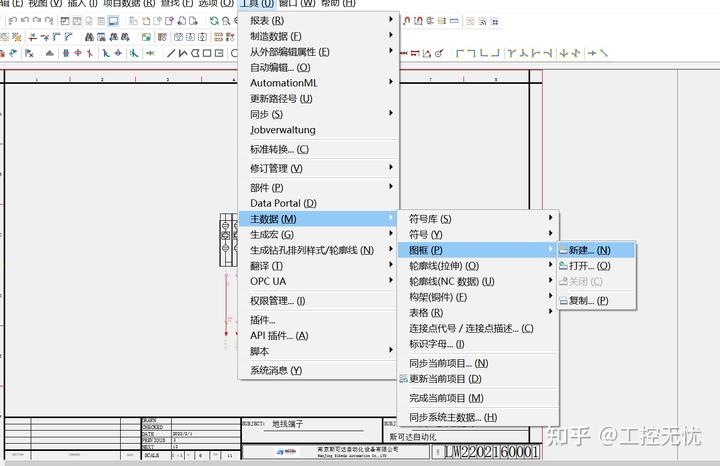Viewport: 720px width, 466px height.
Task: Click the red cross-shaped symbol icon
Action: 78,53
